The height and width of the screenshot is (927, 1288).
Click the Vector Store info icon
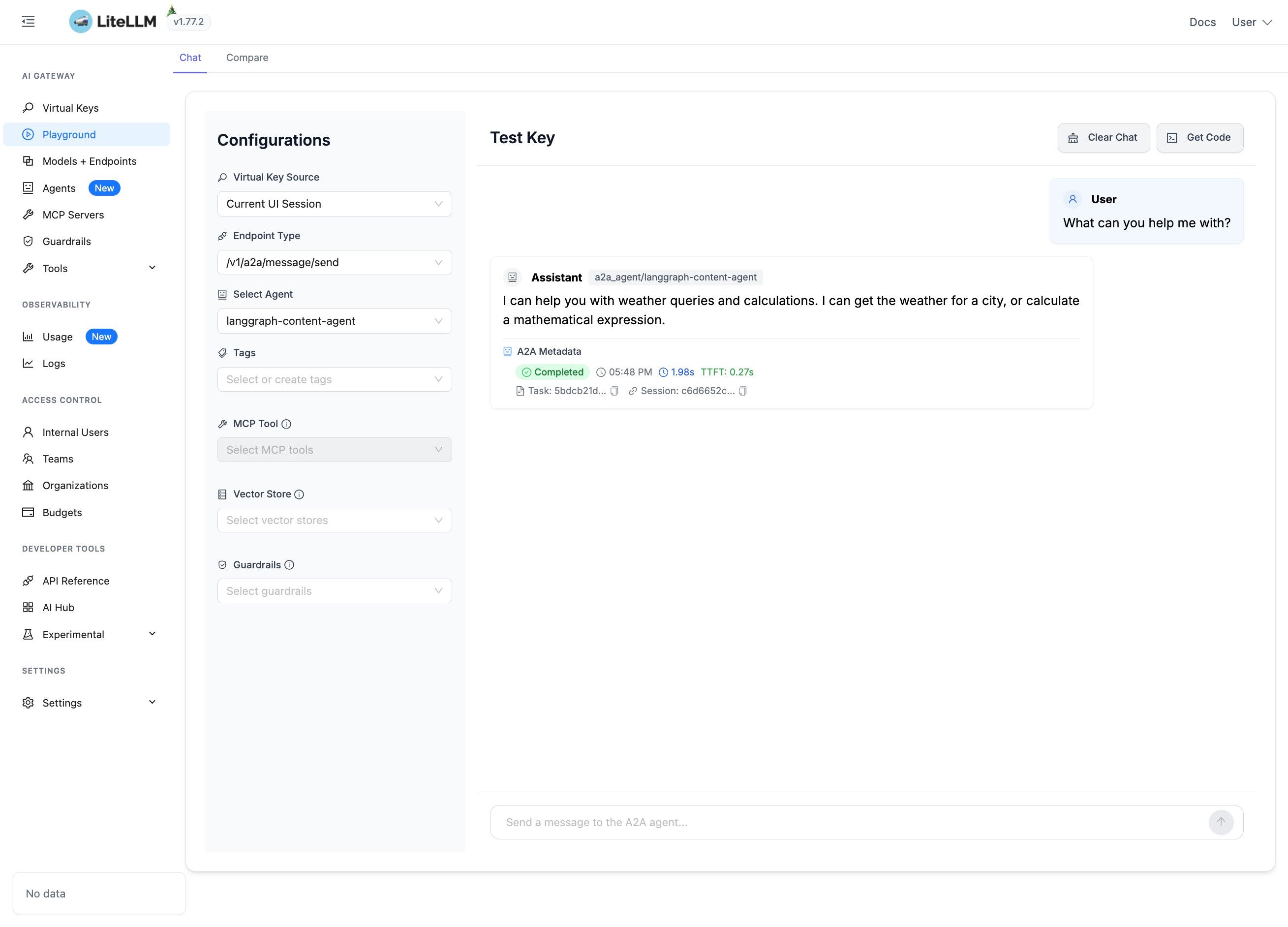[299, 494]
